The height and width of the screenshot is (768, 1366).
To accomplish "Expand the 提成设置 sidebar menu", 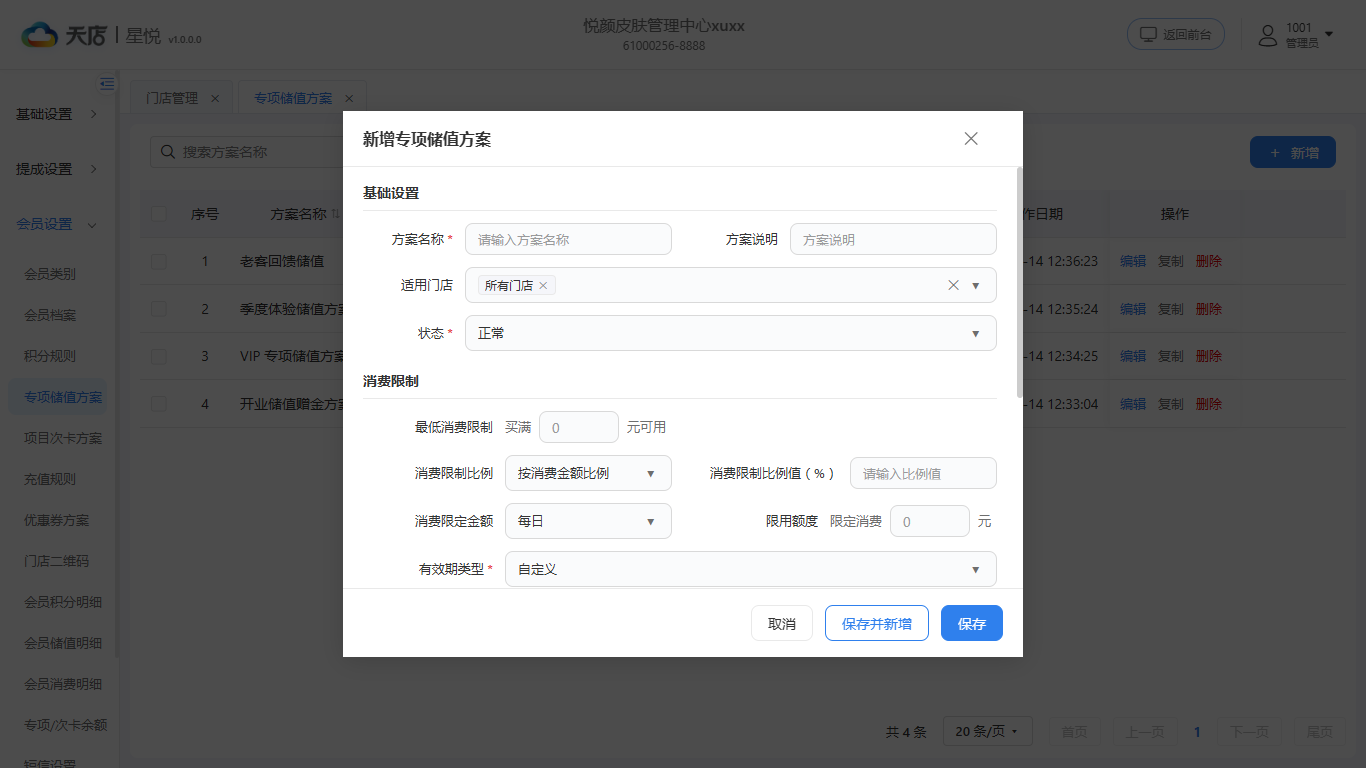I will [x=58, y=169].
